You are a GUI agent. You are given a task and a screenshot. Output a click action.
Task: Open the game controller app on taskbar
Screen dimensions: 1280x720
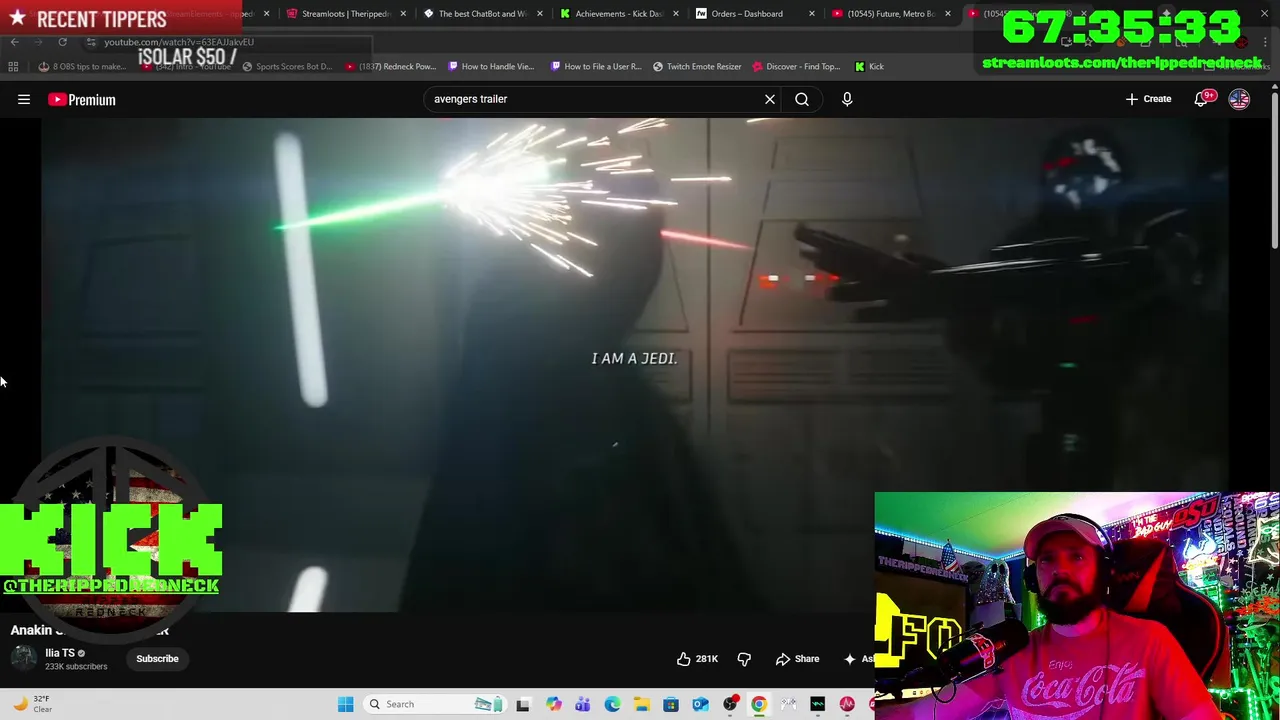click(789, 704)
